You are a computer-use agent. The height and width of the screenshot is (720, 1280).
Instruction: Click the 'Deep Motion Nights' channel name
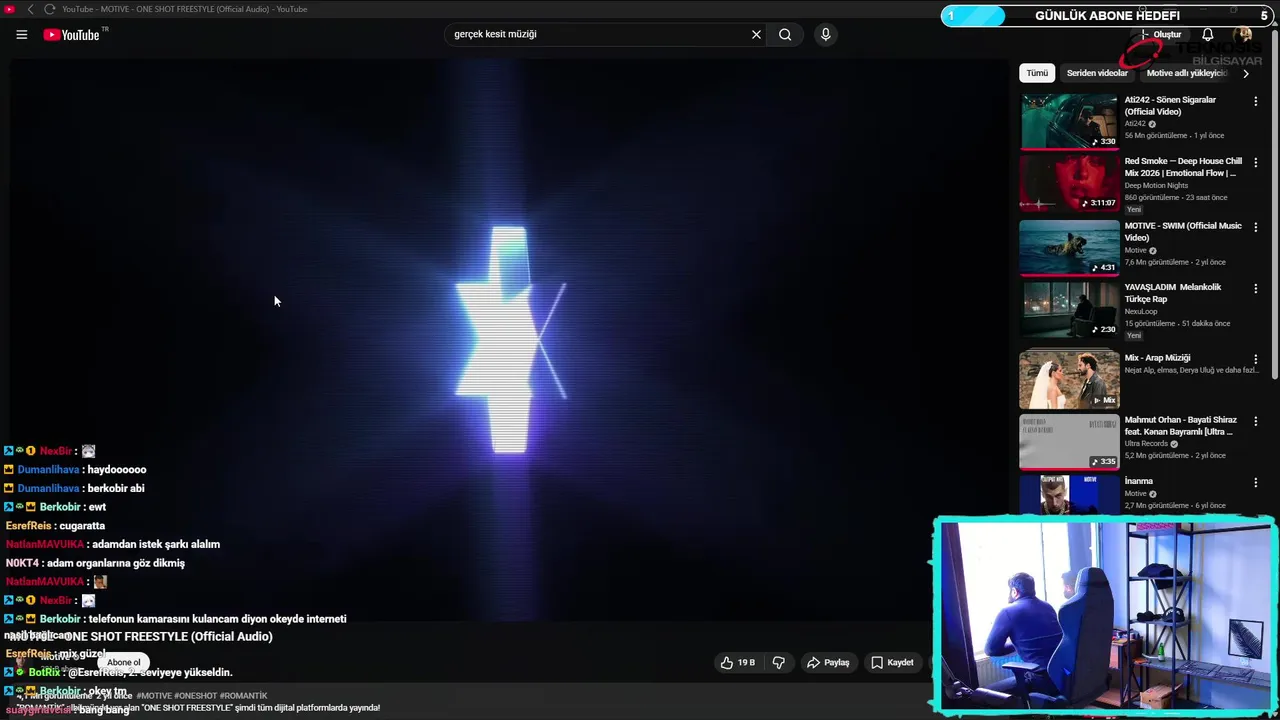[x=1156, y=185]
